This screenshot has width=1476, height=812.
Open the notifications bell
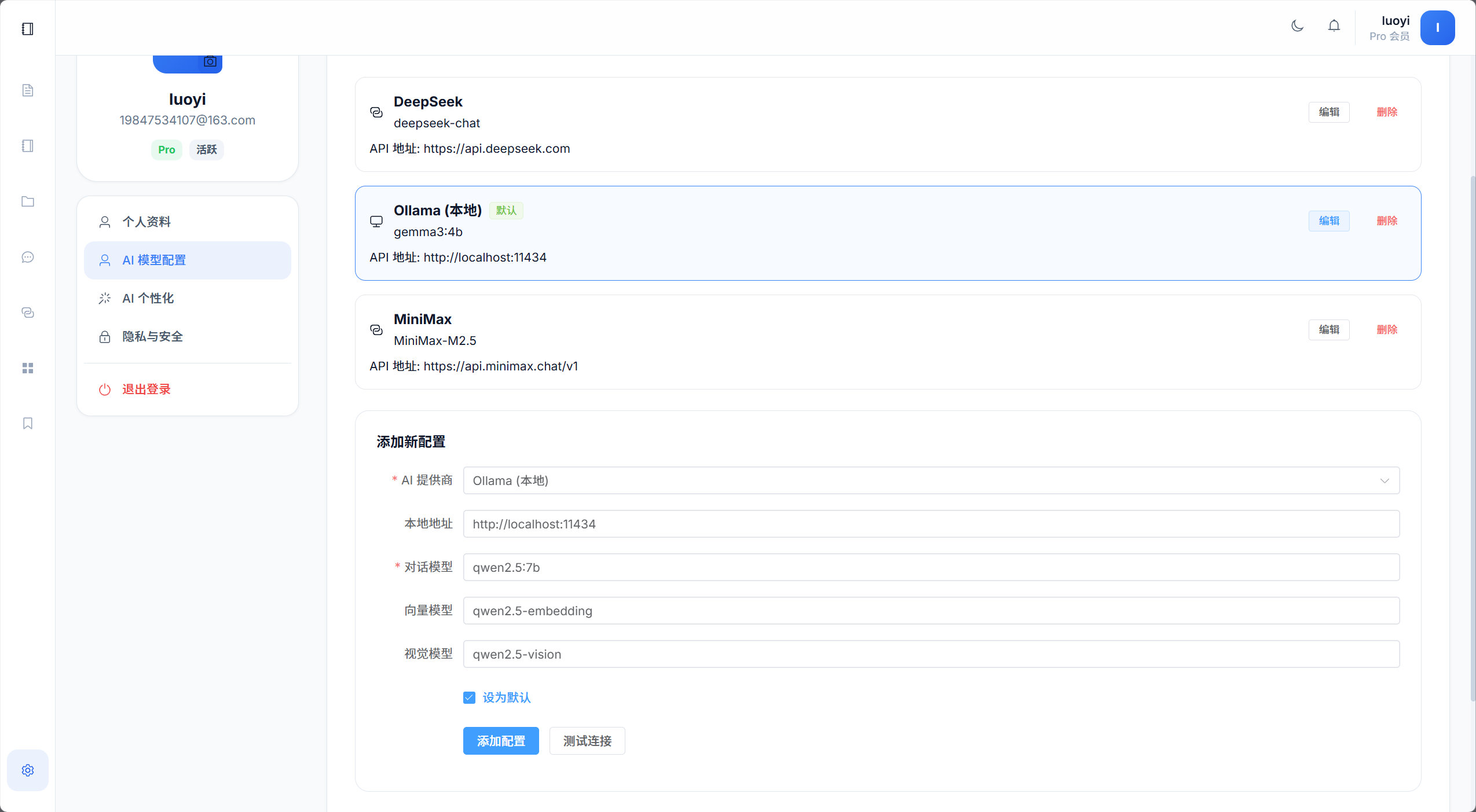[x=1334, y=26]
